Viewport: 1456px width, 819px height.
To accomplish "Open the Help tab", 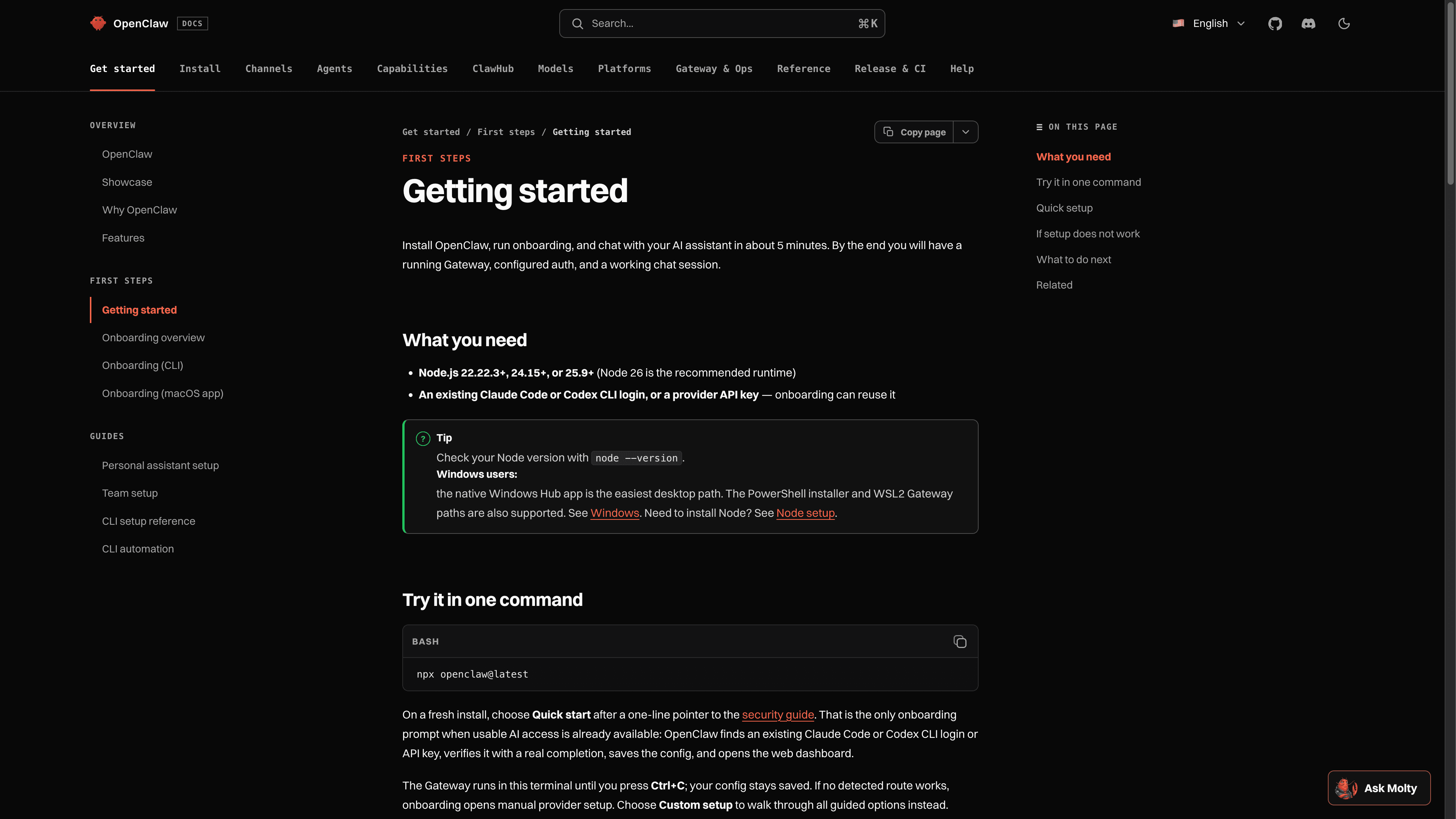I will 962,68.
